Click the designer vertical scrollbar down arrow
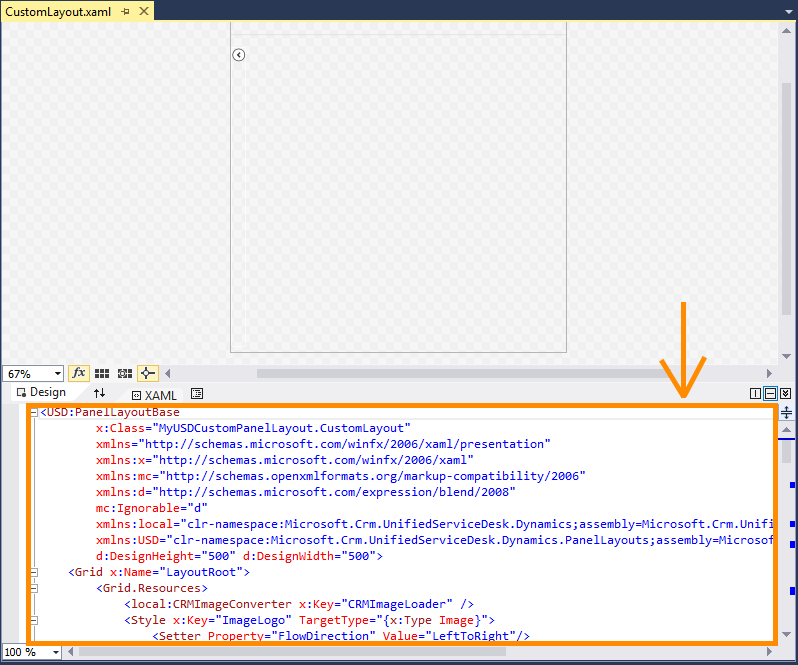This screenshot has width=798, height=665. [x=786, y=356]
